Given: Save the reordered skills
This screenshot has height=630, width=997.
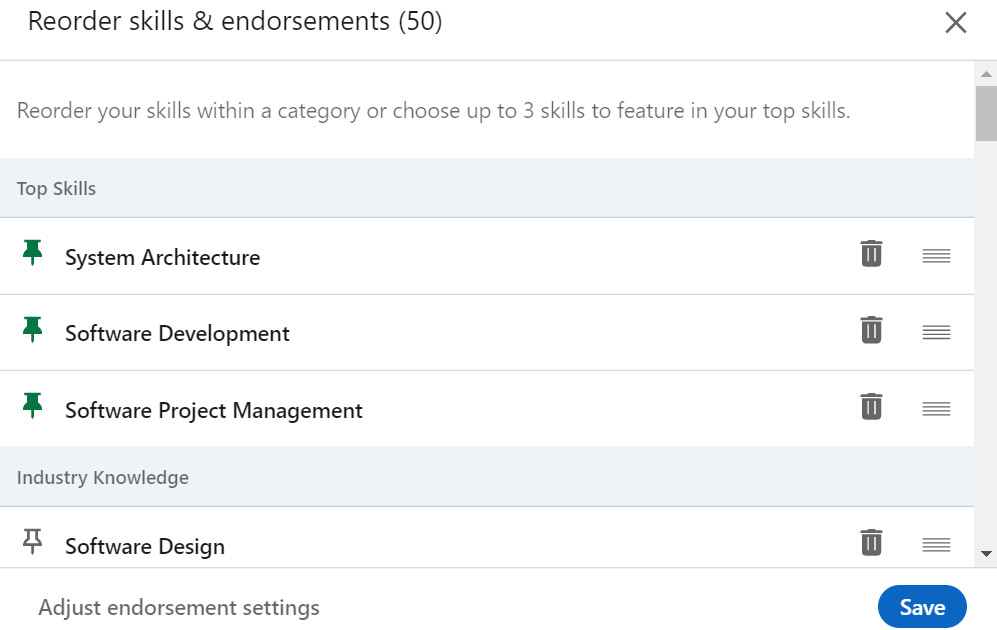Looking at the screenshot, I should tap(922, 607).
